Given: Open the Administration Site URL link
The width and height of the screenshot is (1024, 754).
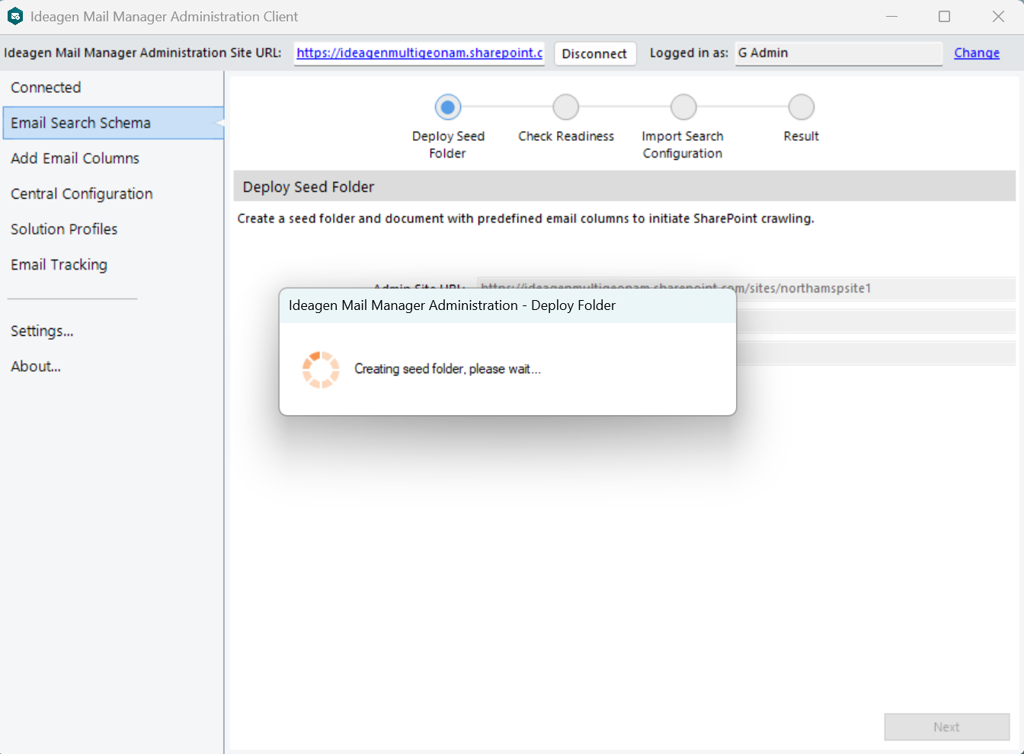Looking at the screenshot, I should coord(419,53).
